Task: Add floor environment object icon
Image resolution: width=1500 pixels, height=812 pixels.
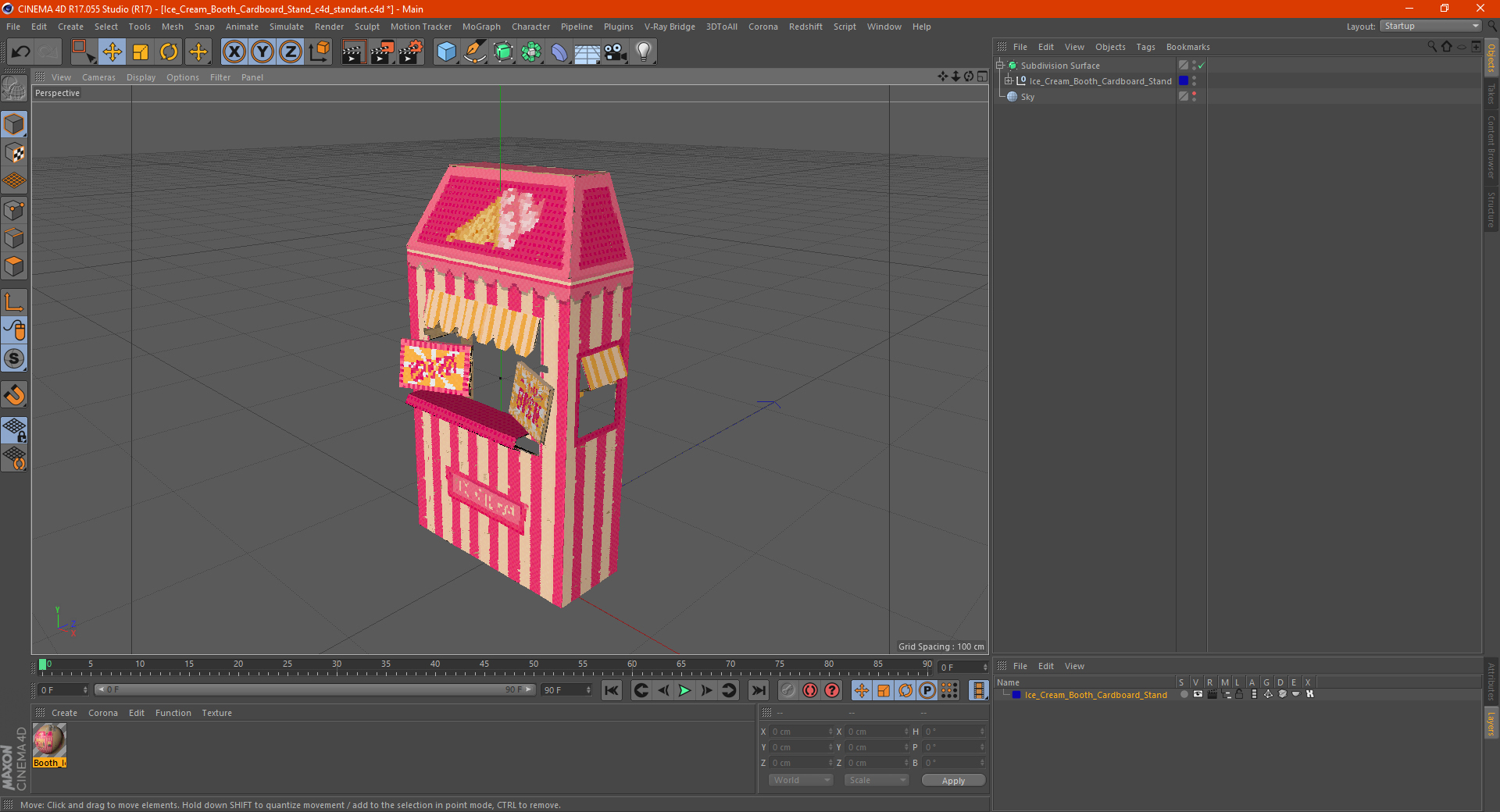Action: click(x=587, y=52)
